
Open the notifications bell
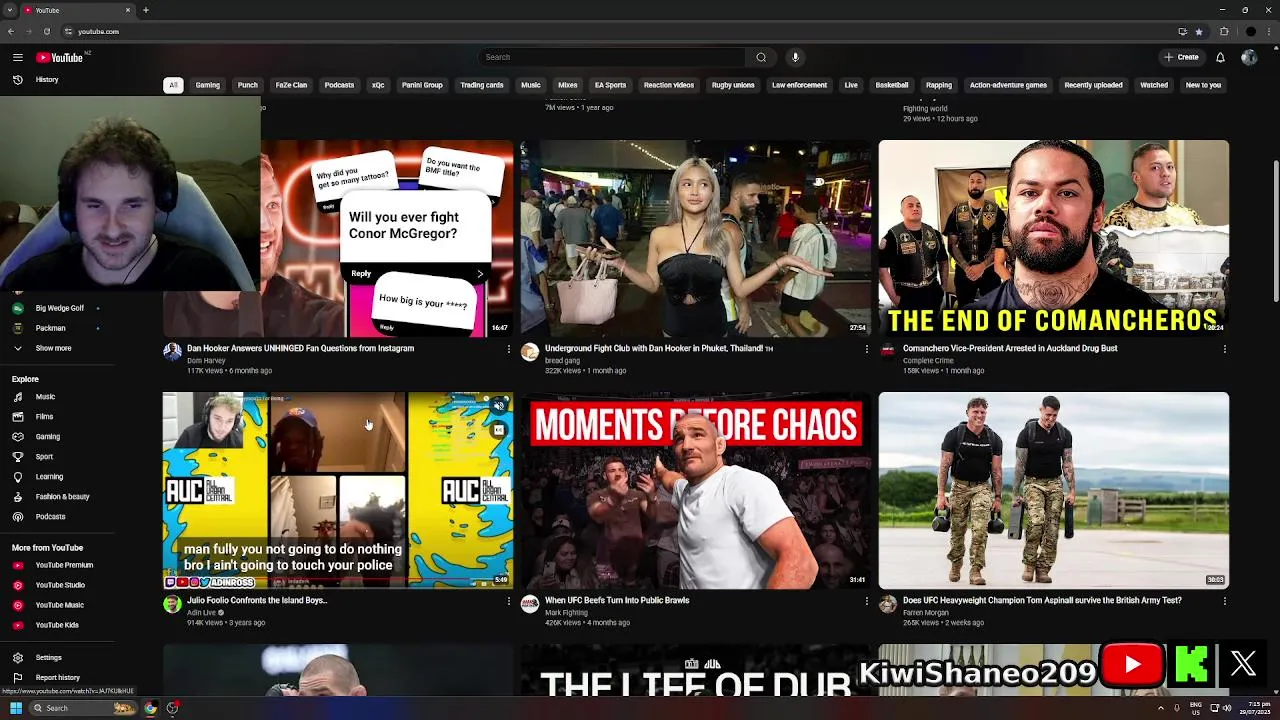tap(1220, 57)
